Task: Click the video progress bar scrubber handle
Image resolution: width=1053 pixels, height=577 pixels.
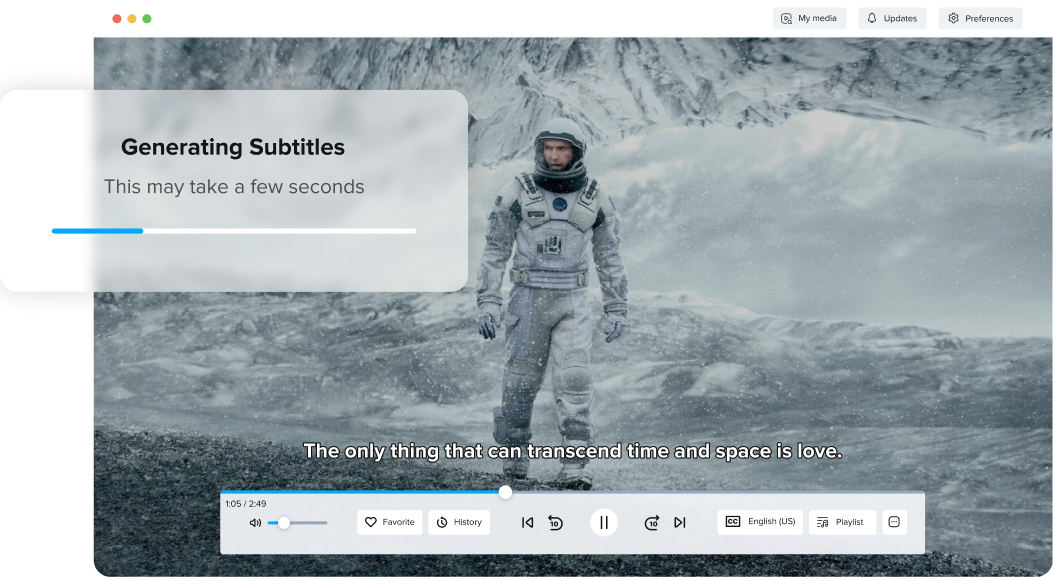Action: pos(505,492)
